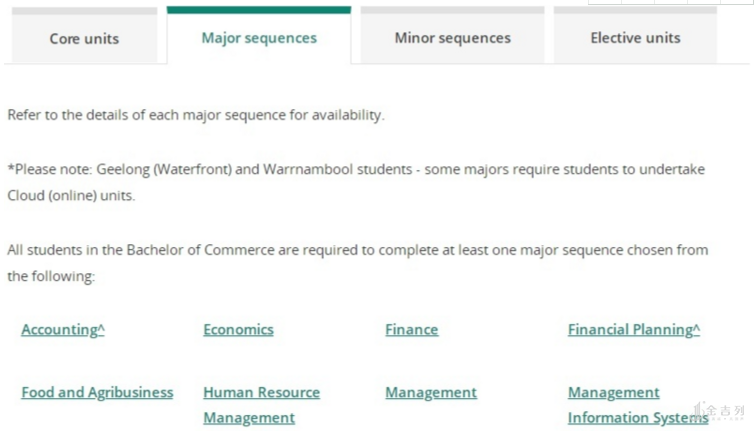
Task: Open the Financial Planning major link
Action: point(634,330)
